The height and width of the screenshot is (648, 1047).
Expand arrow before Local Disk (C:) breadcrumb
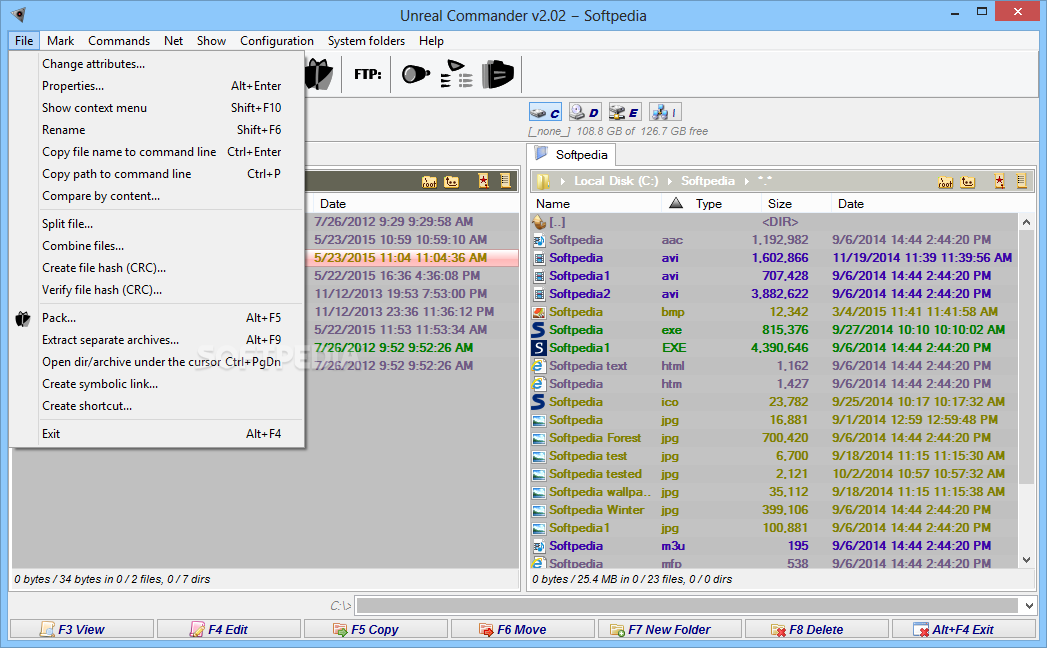click(x=563, y=181)
